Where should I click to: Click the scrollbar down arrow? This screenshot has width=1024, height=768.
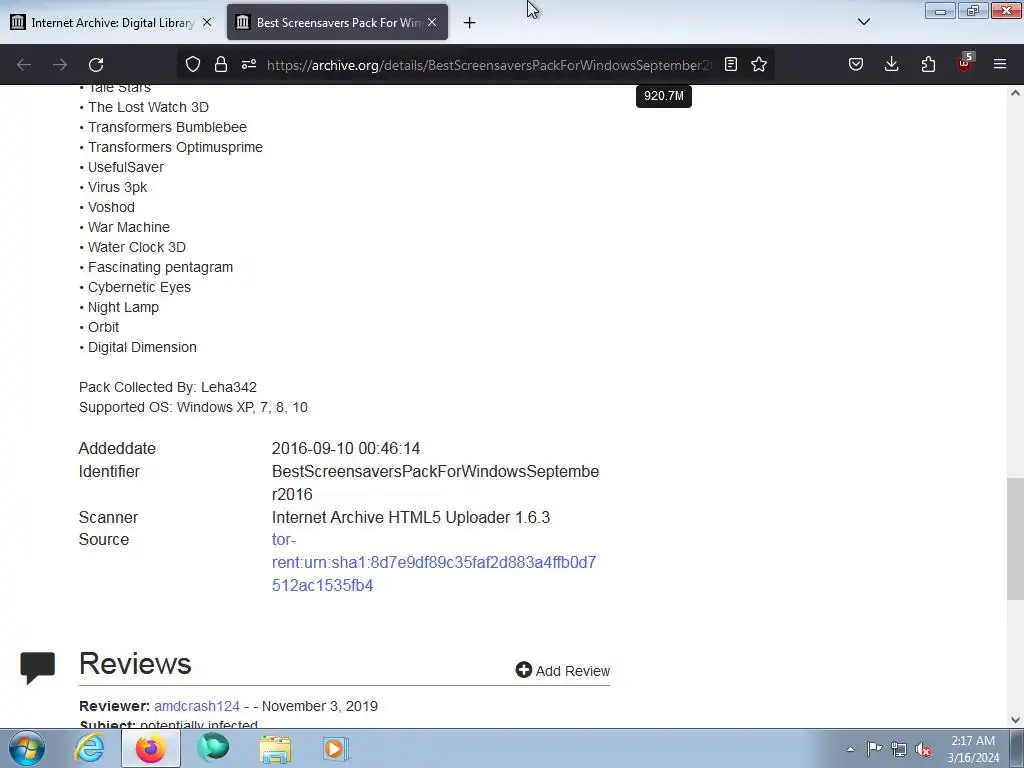pyautogui.click(x=1015, y=720)
